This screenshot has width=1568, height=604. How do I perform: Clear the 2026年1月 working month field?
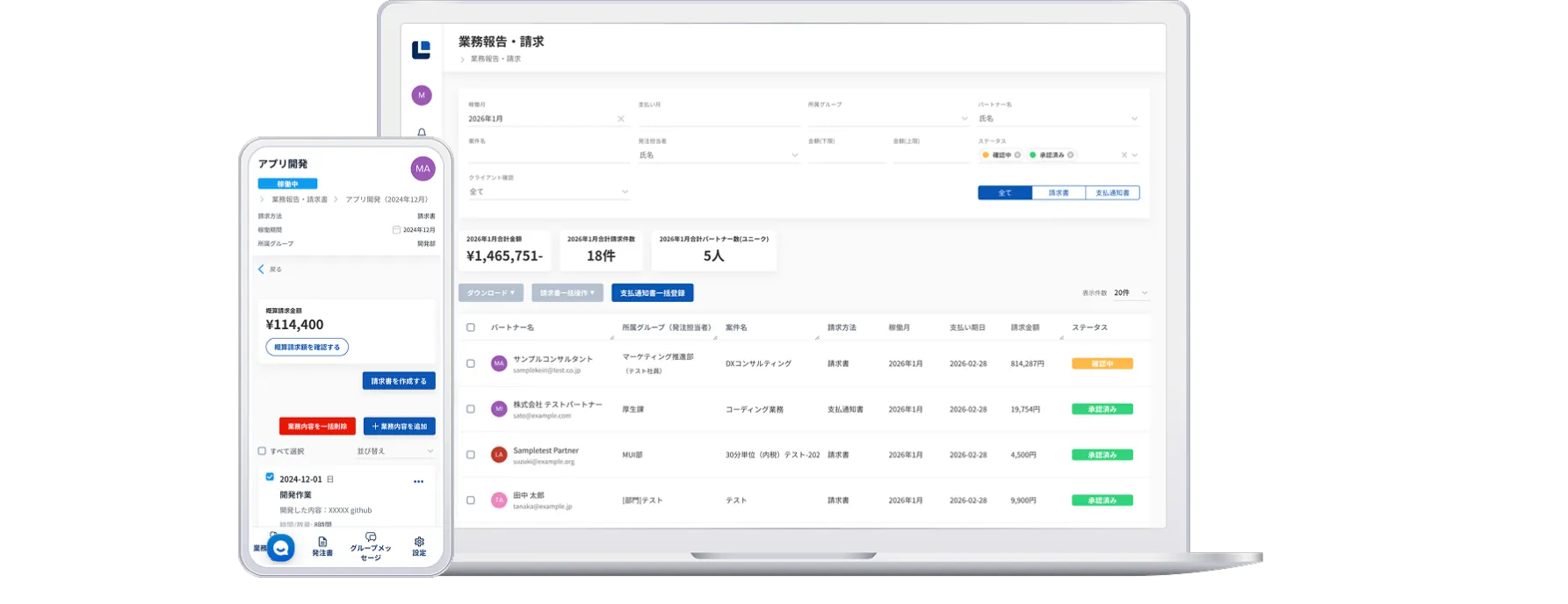(x=621, y=119)
